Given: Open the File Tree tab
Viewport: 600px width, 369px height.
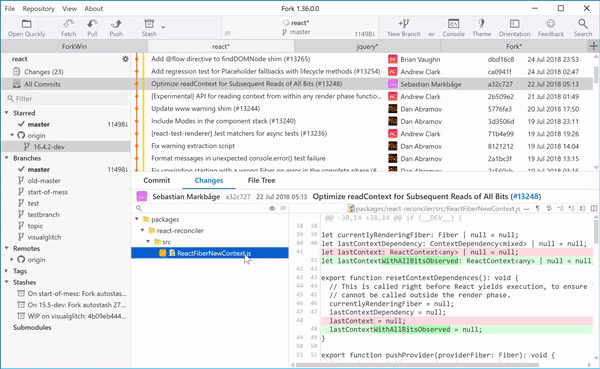Looking at the screenshot, I should click(x=261, y=180).
